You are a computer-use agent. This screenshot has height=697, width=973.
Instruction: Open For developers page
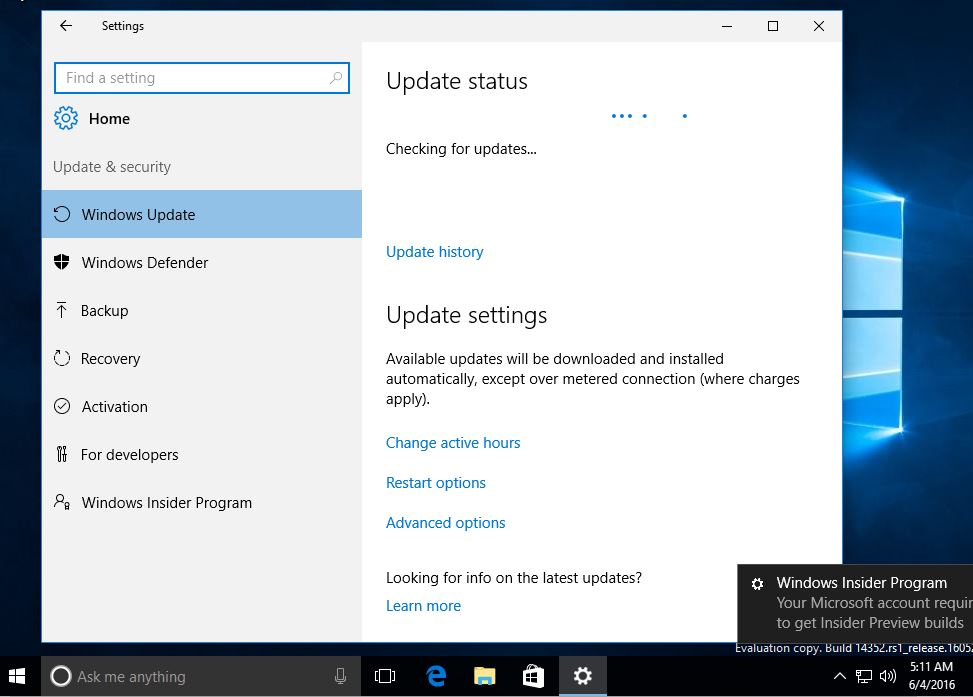tap(202, 454)
